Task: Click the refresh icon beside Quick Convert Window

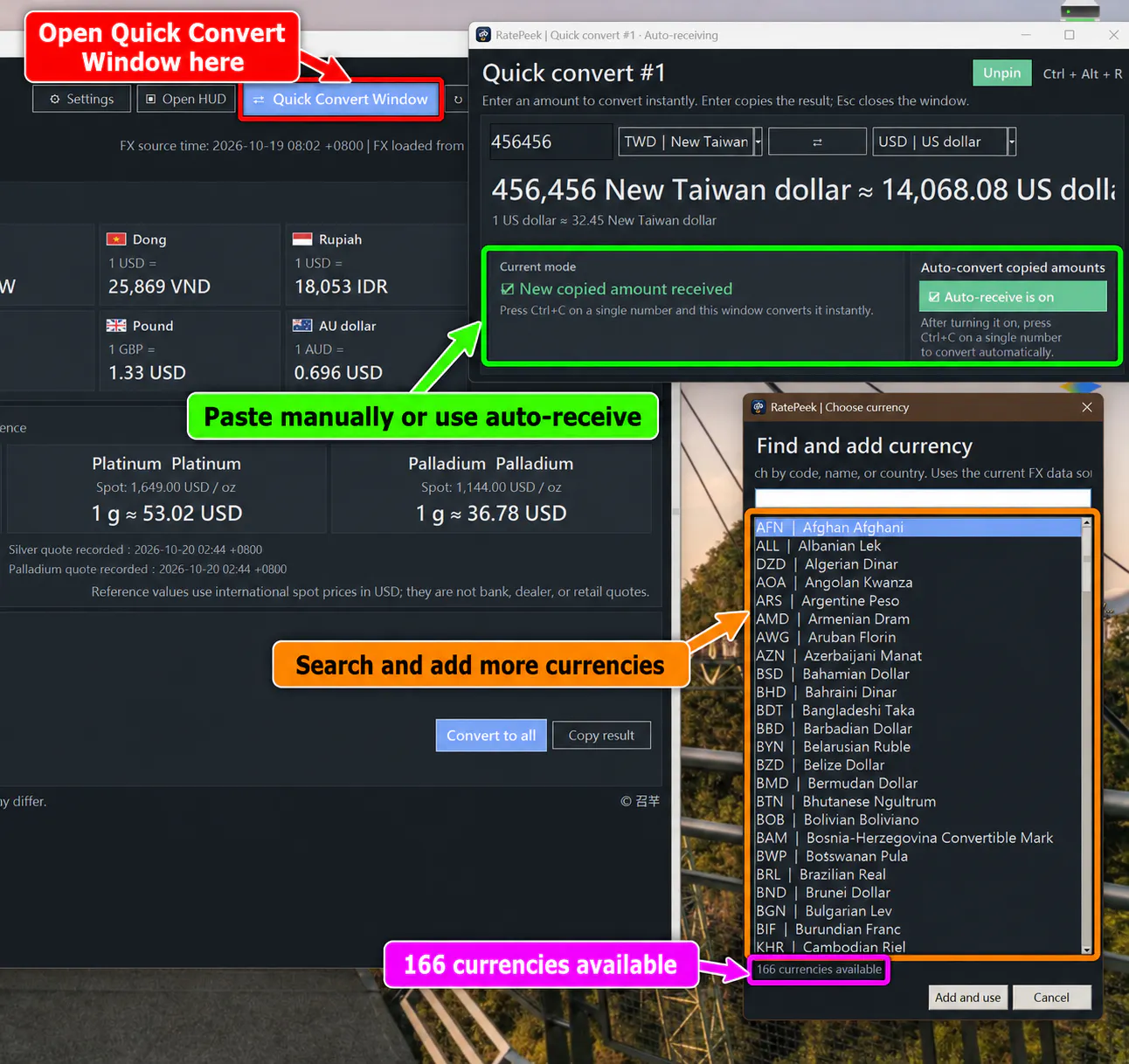Action: (458, 100)
